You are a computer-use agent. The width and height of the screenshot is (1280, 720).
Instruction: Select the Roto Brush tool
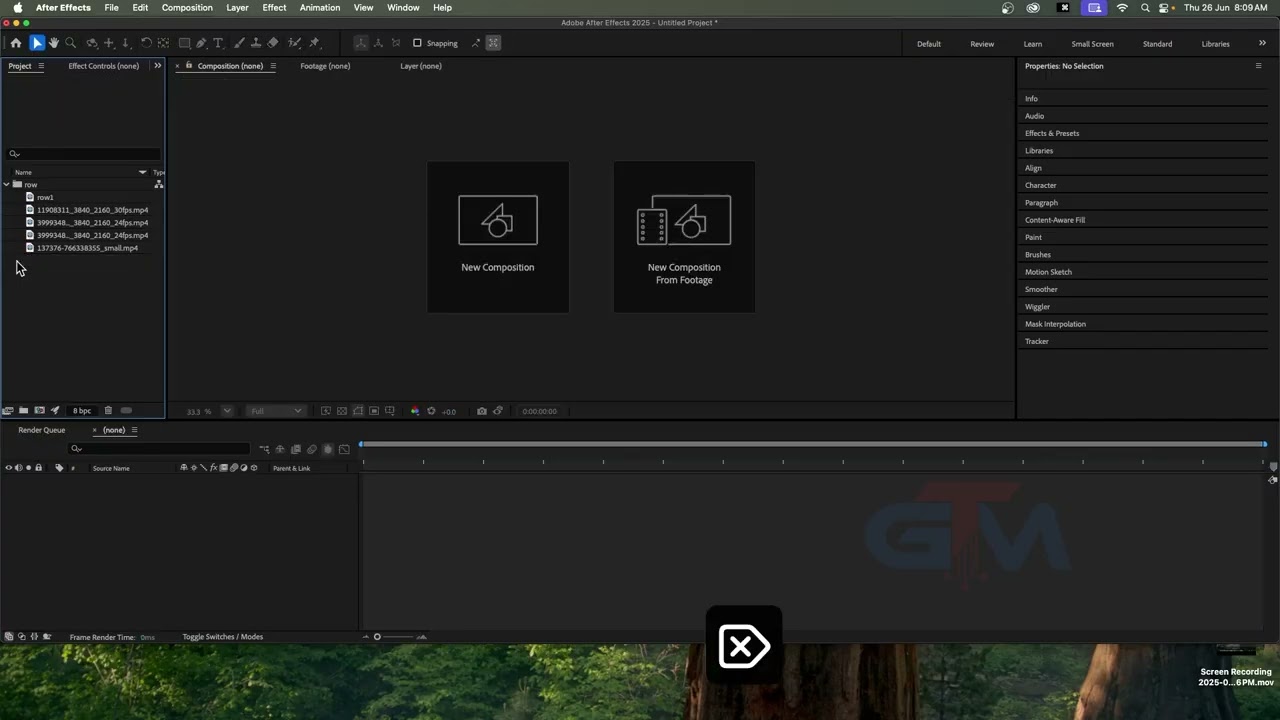tap(294, 43)
